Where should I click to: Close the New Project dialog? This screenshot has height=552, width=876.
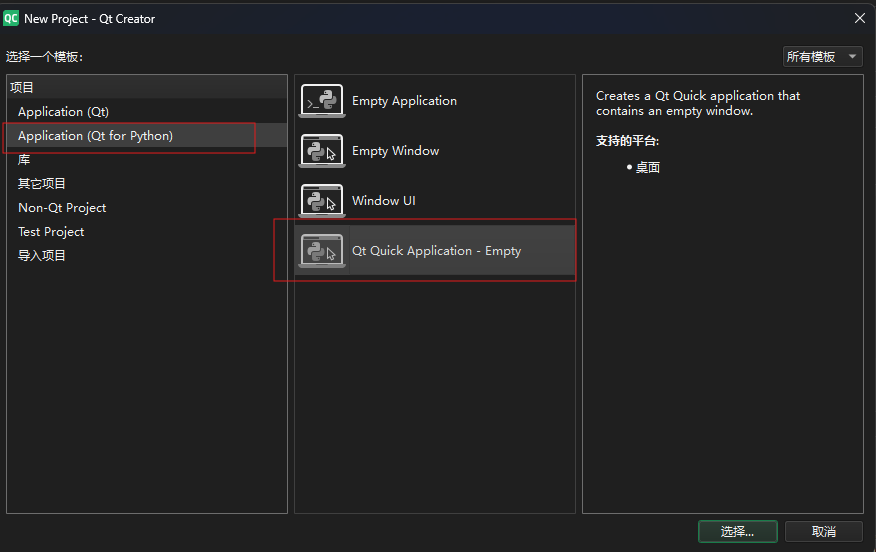pyautogui.click(x=860, y=18)
